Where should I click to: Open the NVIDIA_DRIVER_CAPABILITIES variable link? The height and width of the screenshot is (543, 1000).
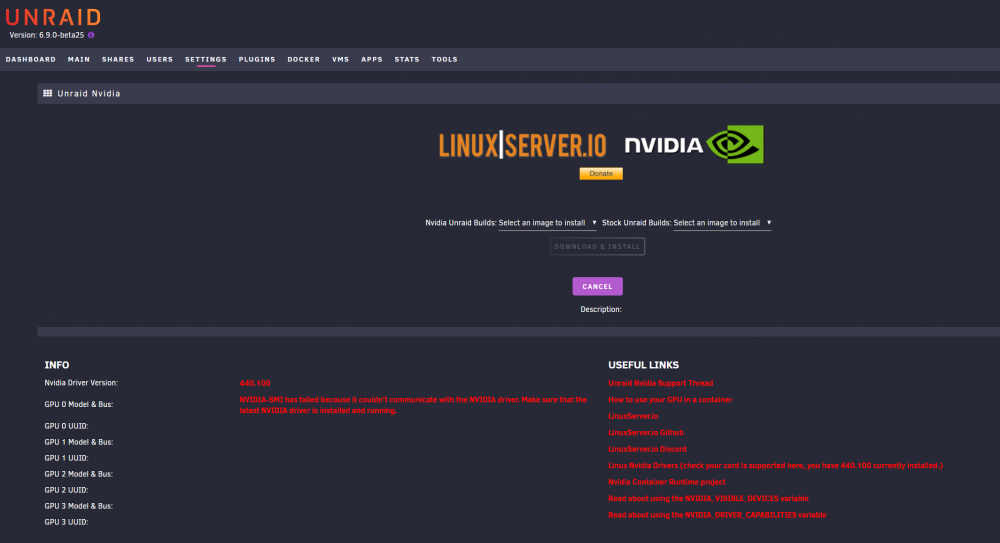(x=717, y=516)
